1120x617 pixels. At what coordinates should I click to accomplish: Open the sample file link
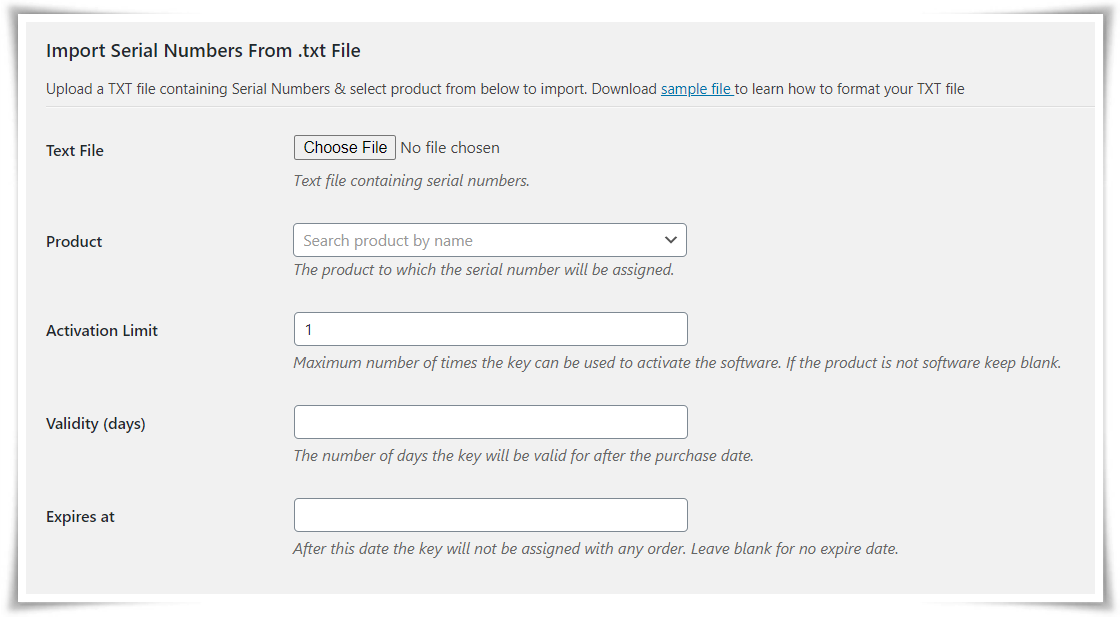point(696,89)
